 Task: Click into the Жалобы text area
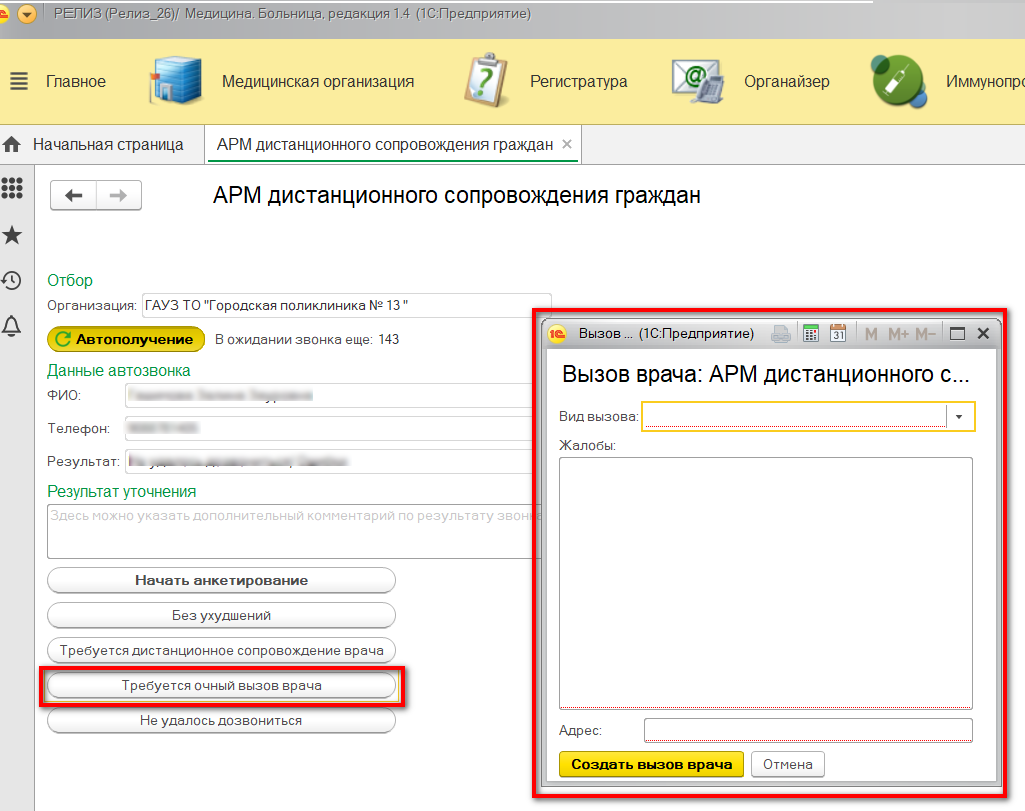point(765,582)
